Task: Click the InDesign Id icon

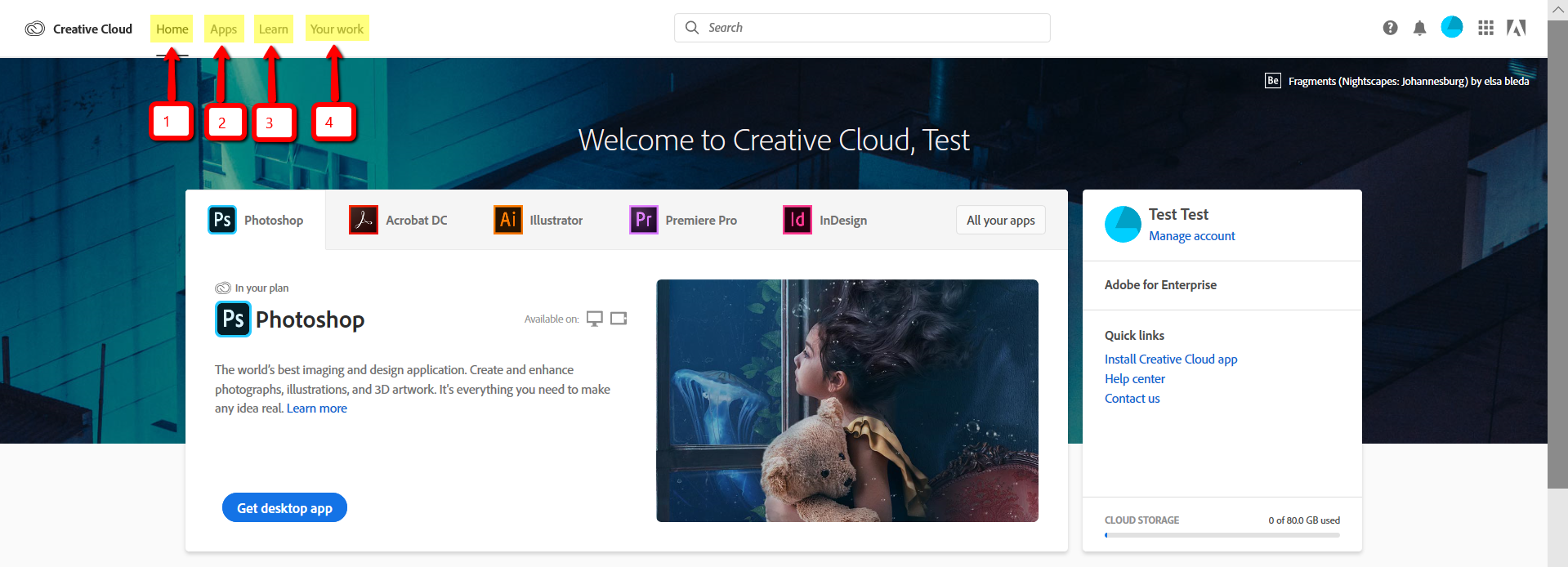Action: (797, 220)
